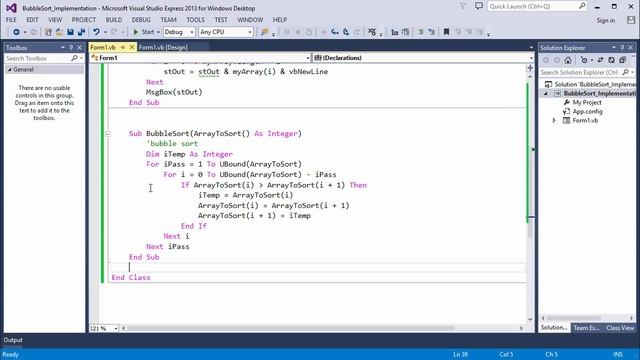Close the Toolbox panel

[x=80, y=47]
